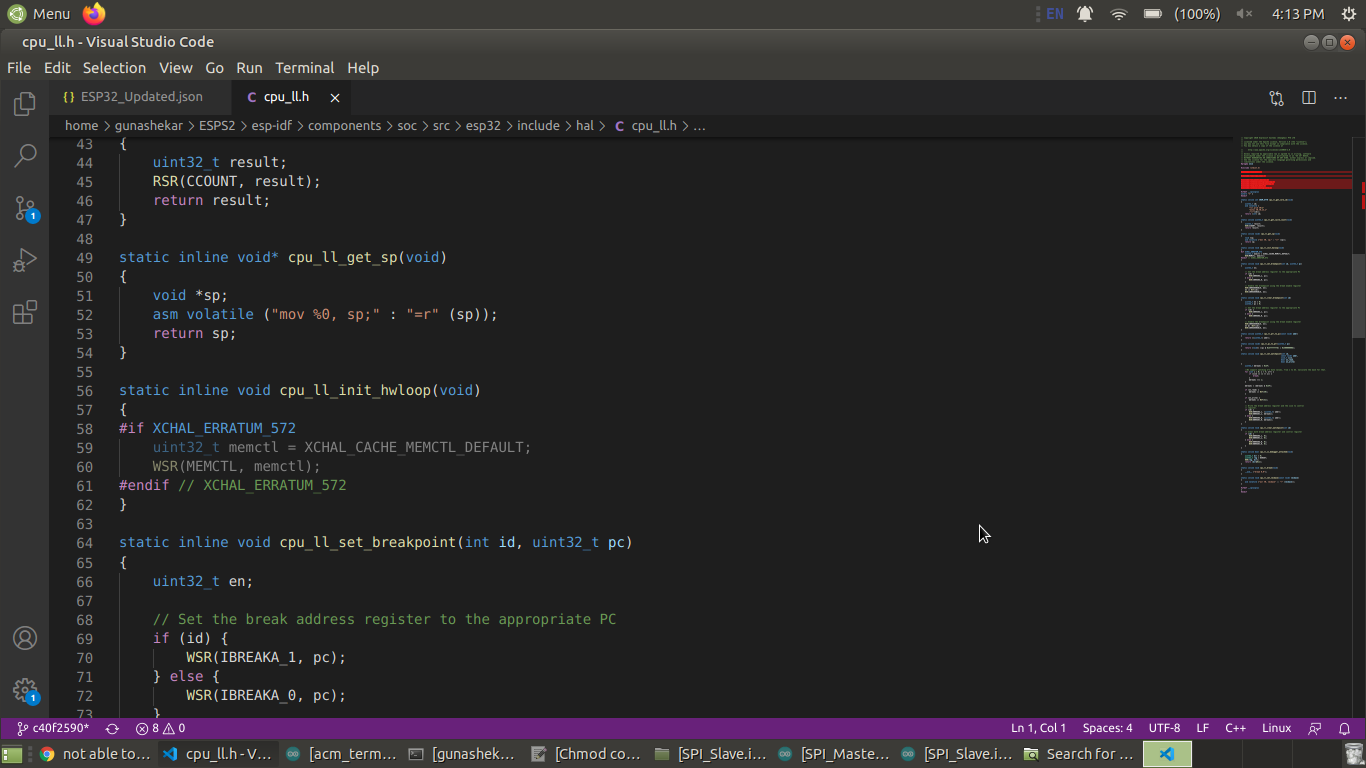1366x768 pixels.
Task: Open the 4:13 PM clock
Action: [x=1298, y=14]
